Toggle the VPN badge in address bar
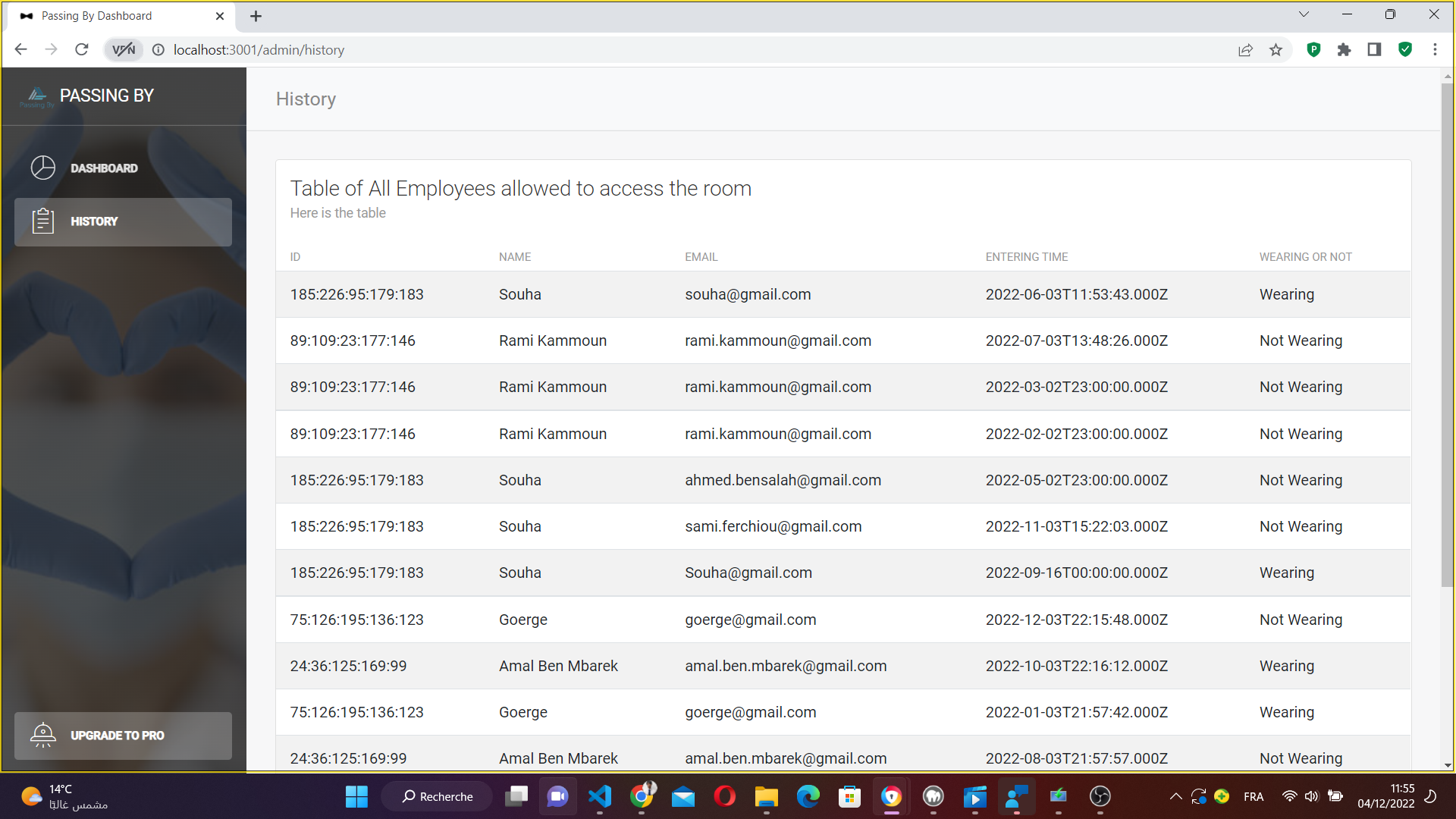 [124, 50]
